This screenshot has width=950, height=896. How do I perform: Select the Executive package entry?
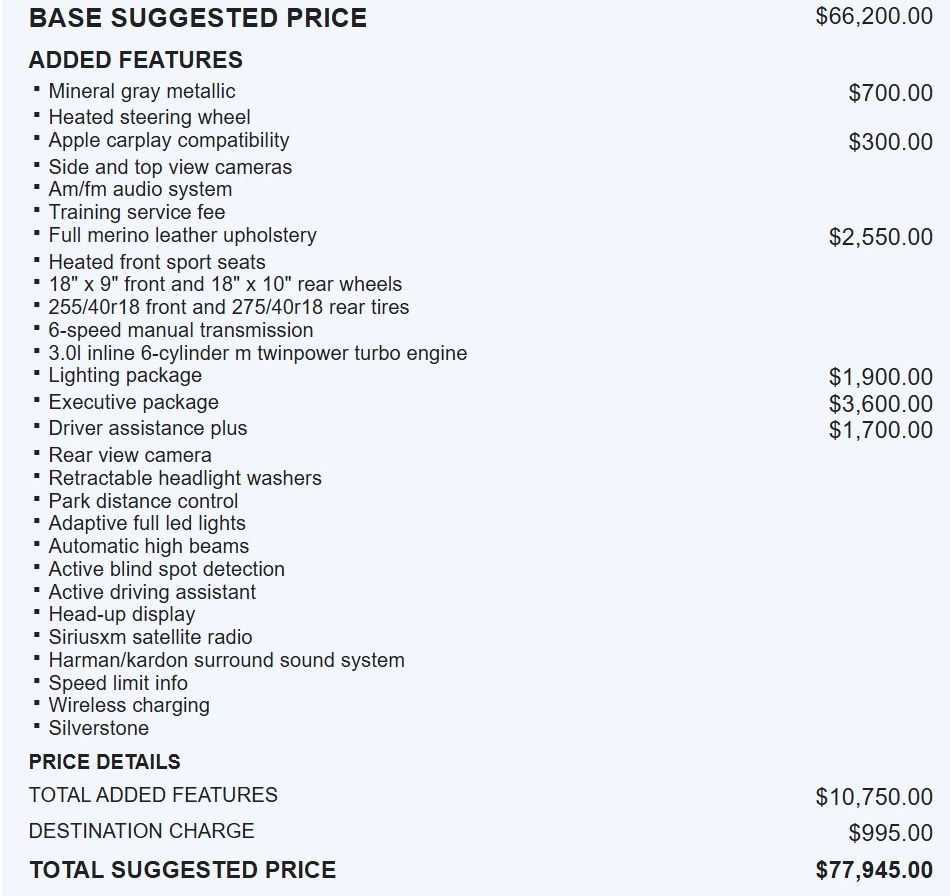pos(133,402)
